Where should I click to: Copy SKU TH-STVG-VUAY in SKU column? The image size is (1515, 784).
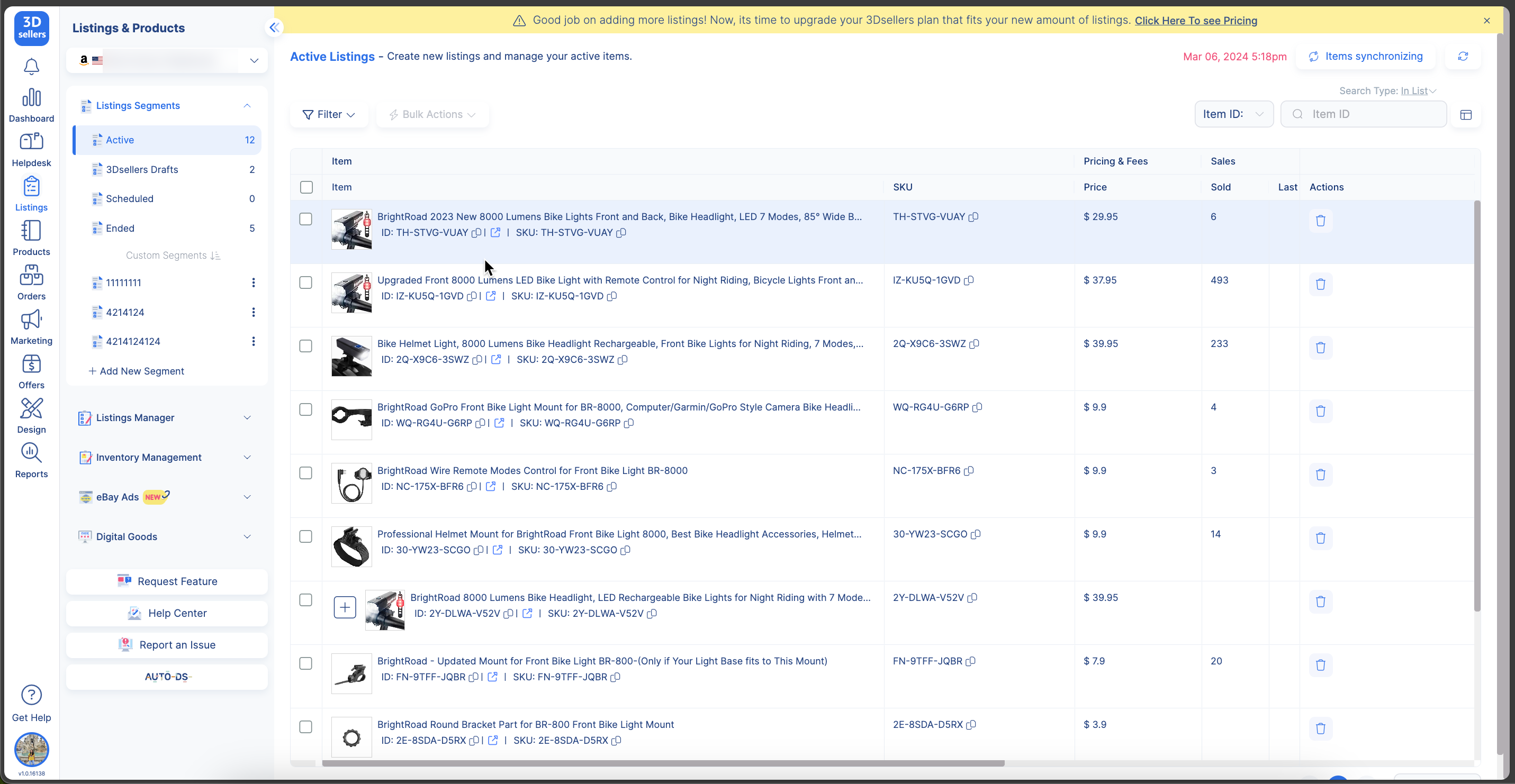pos(973,217)
